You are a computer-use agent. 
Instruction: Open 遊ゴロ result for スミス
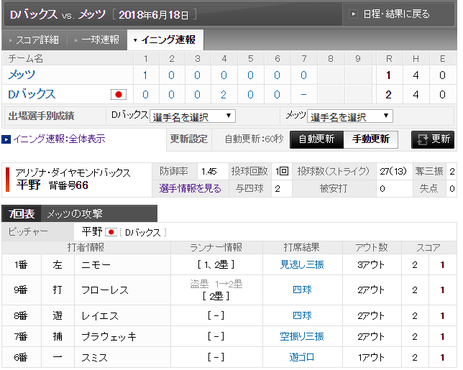[x=302, y=357]
